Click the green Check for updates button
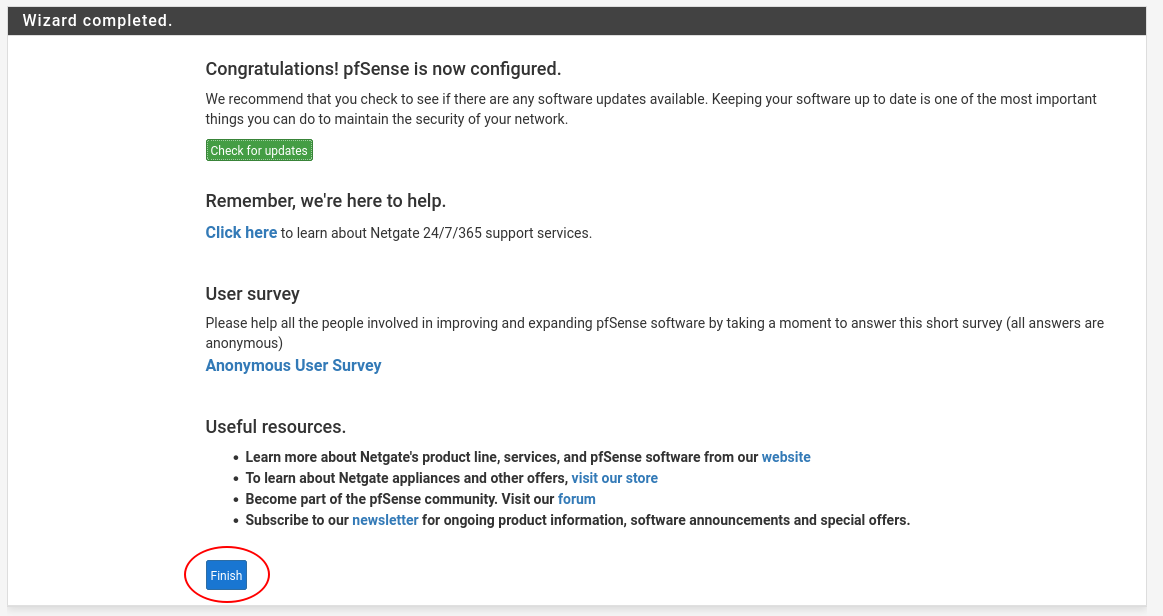 (259, 151)
